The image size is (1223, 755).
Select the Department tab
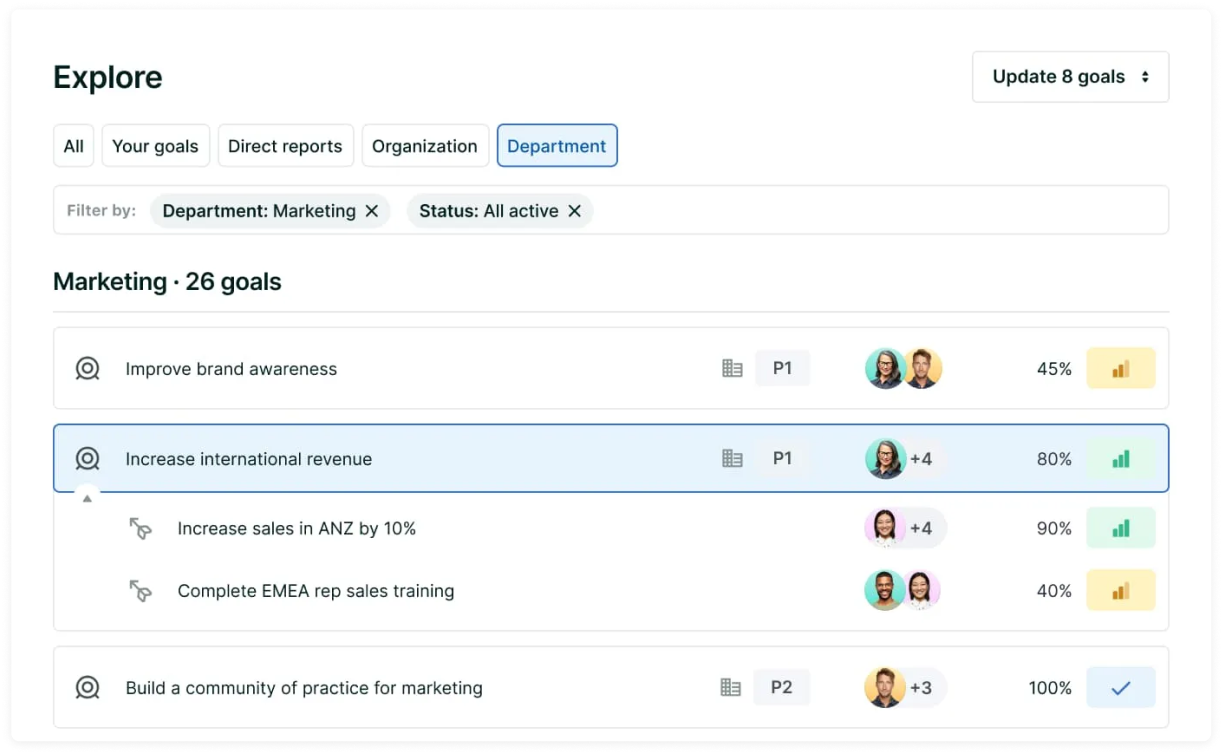point(557,146)
